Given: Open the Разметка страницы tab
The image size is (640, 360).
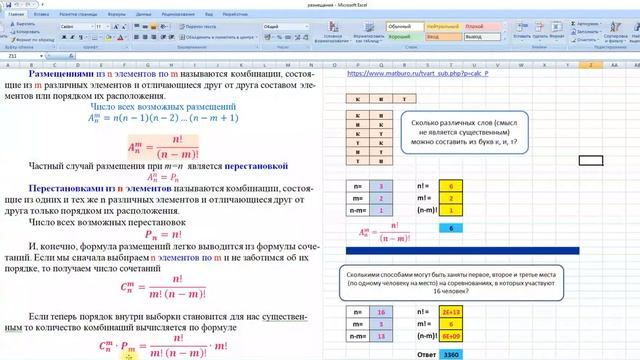Looking at the screenshot, I should (78, 14).
